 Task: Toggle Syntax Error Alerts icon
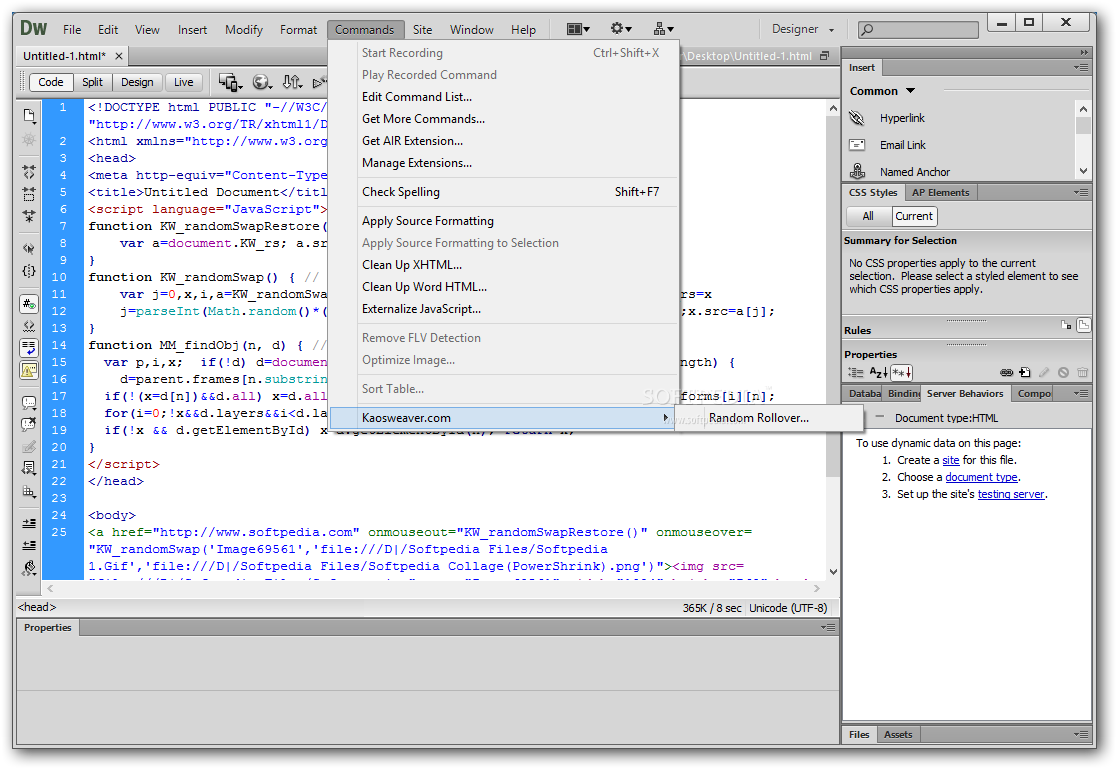pyautogui.click(x=28, y=370)
